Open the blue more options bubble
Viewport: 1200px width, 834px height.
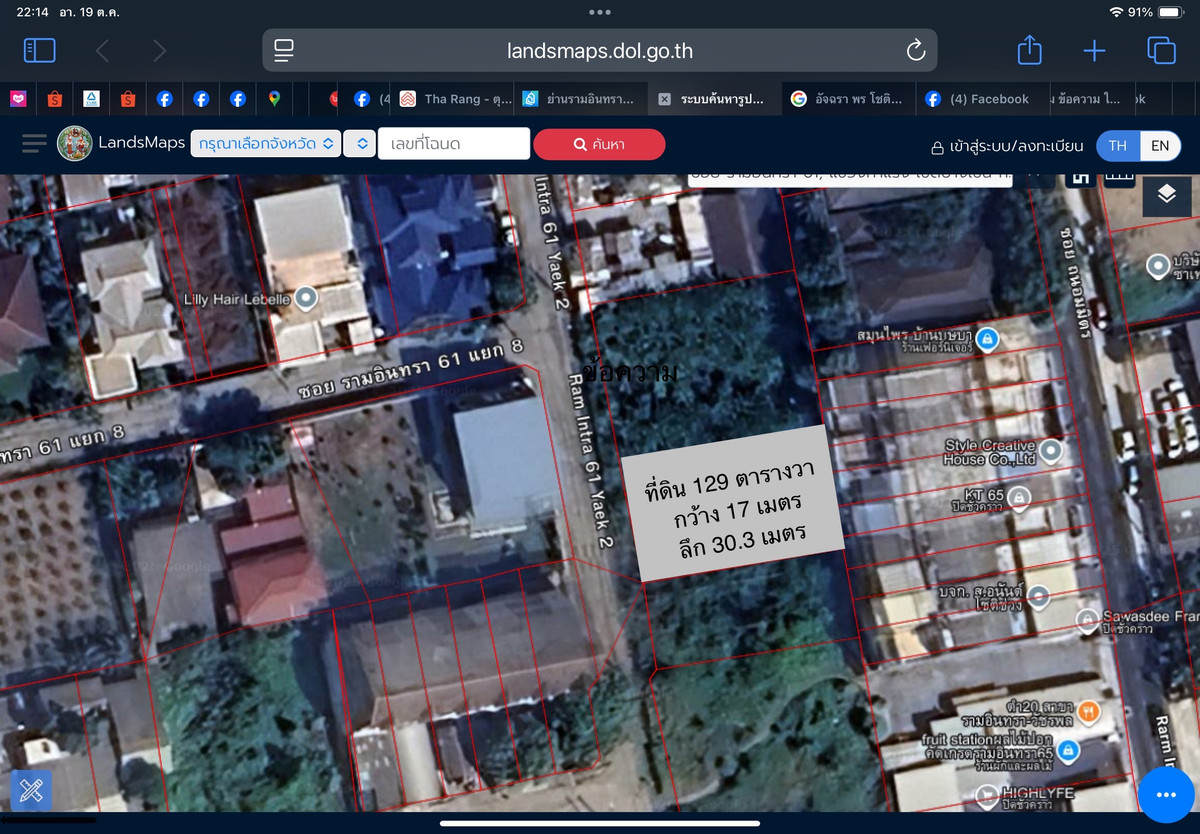pos(1165,794)
